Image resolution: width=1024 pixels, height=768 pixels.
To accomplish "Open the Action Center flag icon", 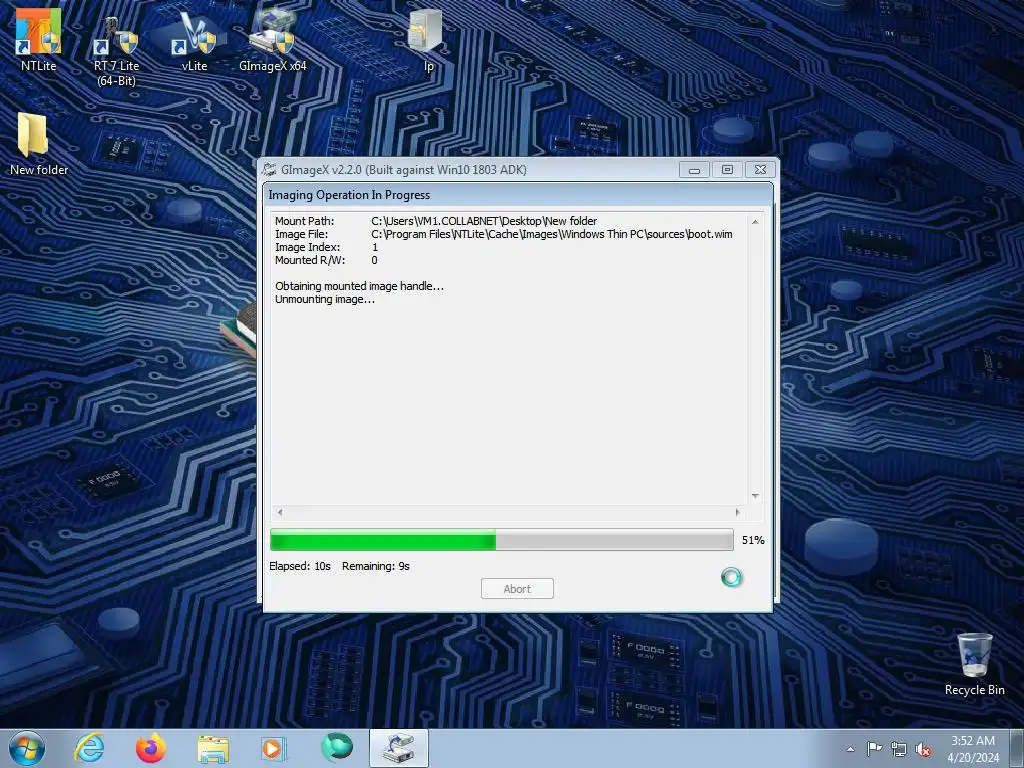I will (x=874, y=749).
